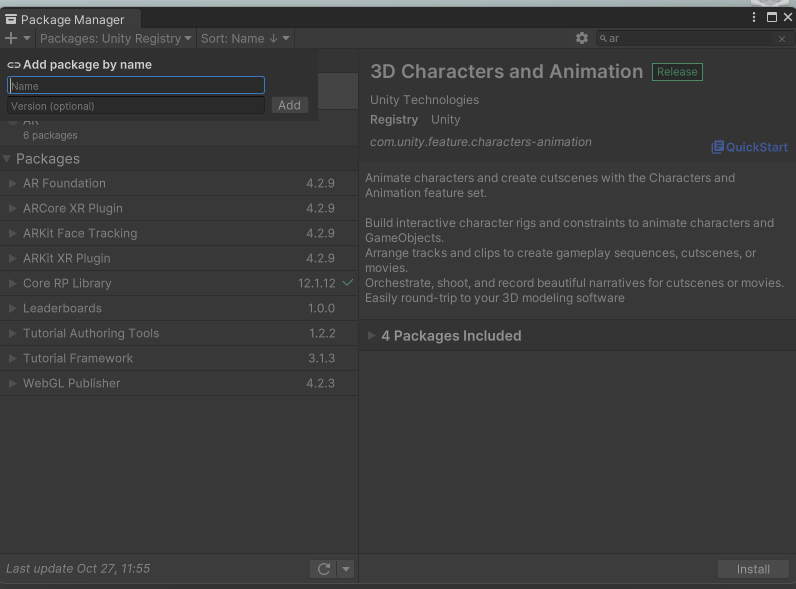Screen dimensions: 796x589
Task: Clear the search field with X icon
Action: (782, 39)
